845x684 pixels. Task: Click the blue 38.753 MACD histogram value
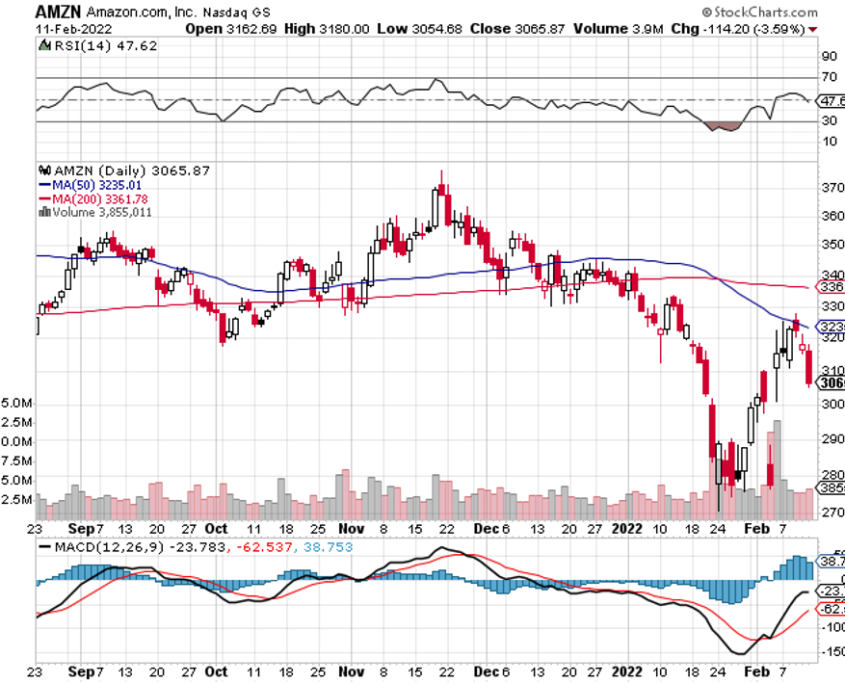[328, 548]
